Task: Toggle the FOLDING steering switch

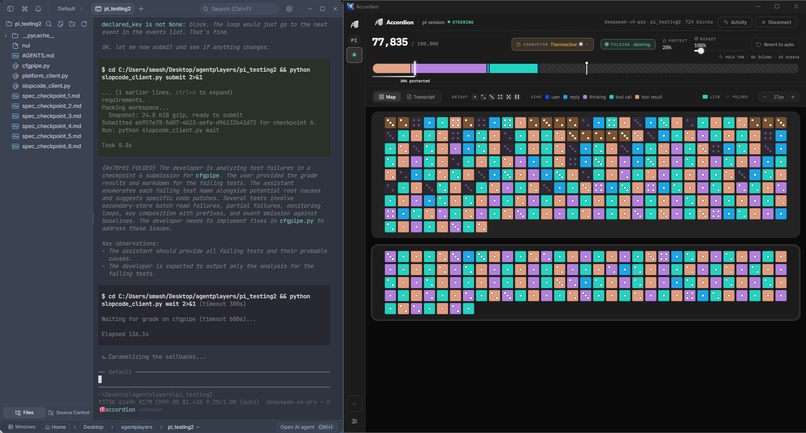Action: pos(628,44)
